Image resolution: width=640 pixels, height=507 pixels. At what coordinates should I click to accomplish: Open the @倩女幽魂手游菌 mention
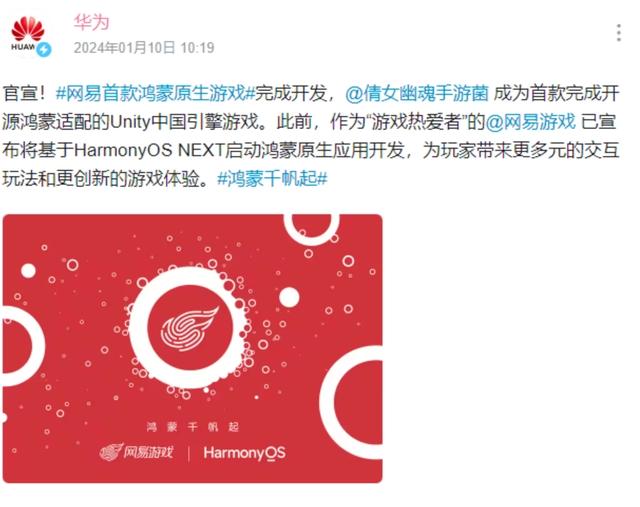pos(416,93)
